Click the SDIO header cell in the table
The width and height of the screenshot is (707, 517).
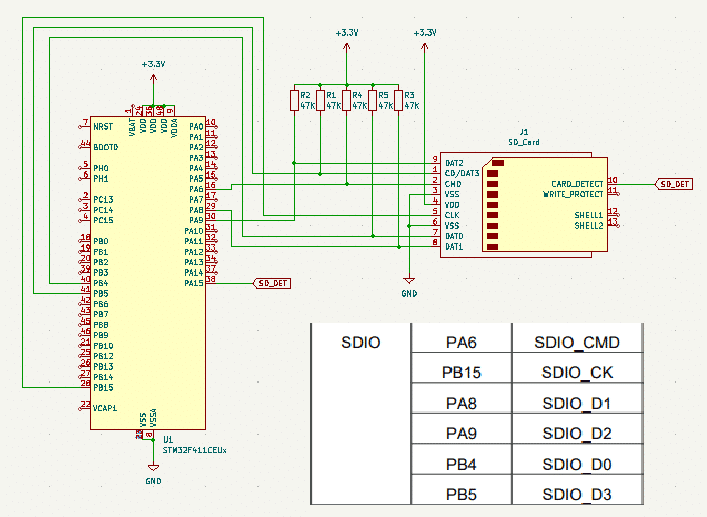pyautogui.click(x=361, y=343)
